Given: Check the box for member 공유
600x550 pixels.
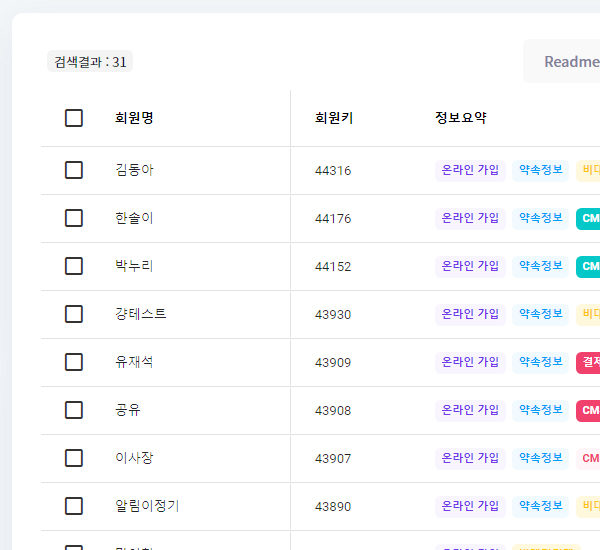Looking at the screenshot, I should point(74,410).
